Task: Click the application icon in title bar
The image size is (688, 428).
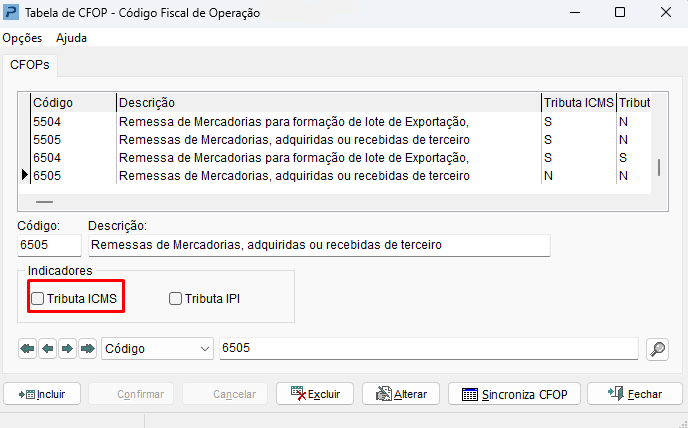Action: tap(12, 13)
